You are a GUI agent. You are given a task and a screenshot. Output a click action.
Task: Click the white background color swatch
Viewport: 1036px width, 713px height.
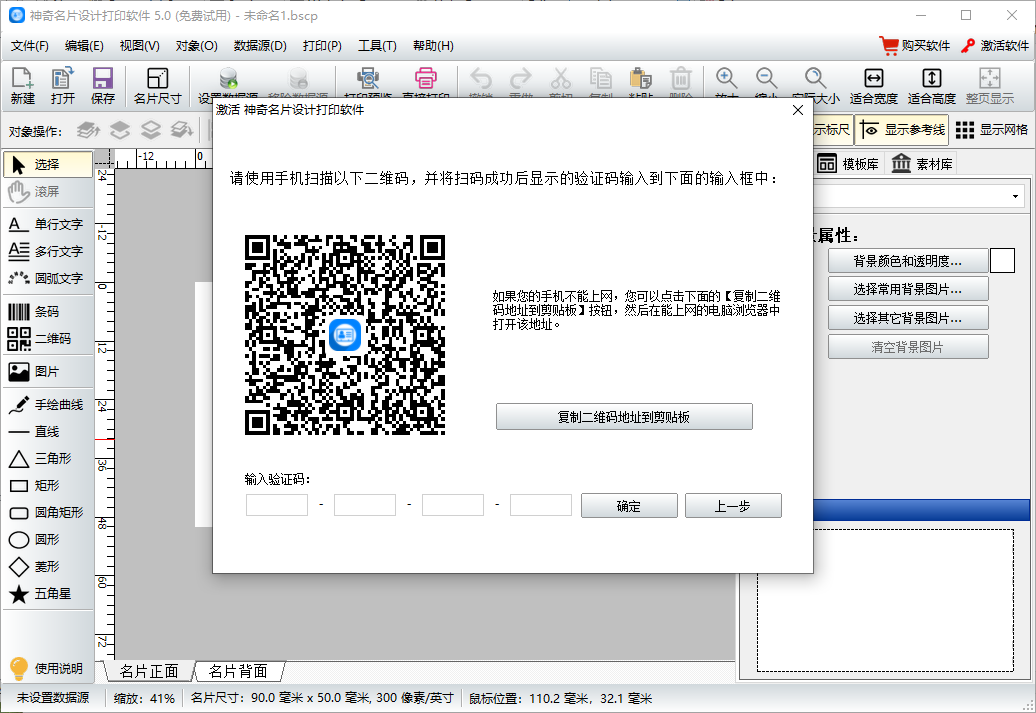[x=1002, y=261]
